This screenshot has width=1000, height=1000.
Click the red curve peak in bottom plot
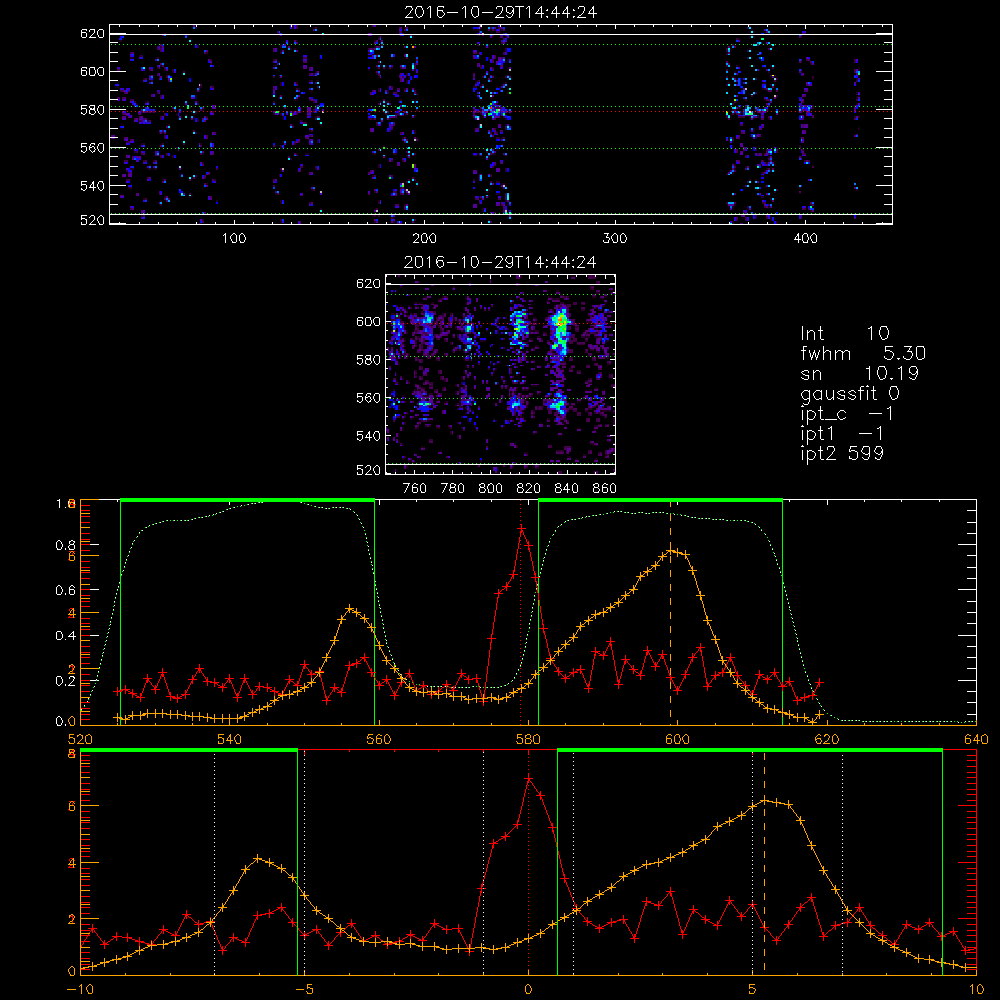pos(529,778)
